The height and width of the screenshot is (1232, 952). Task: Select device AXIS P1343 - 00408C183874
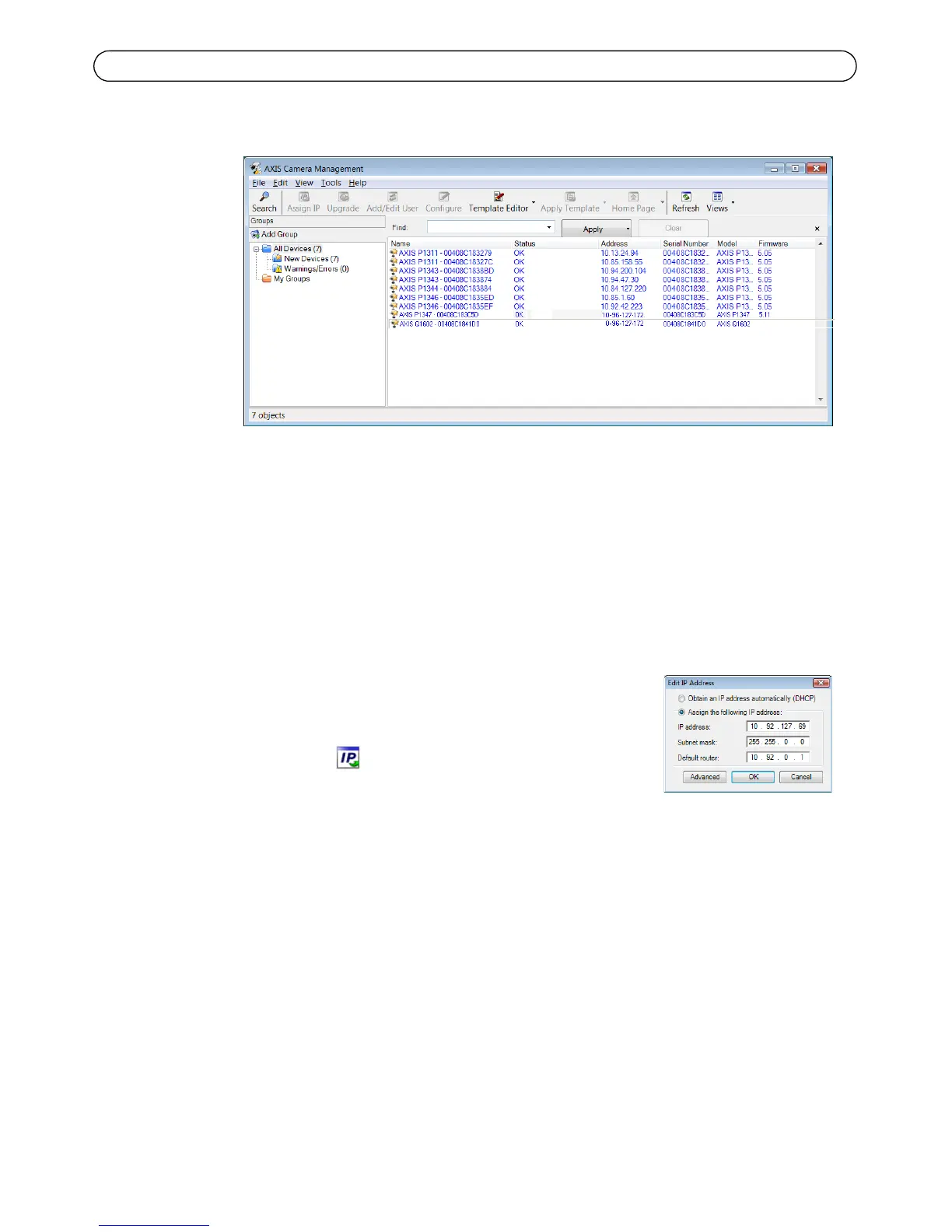(x=445, y=280)
